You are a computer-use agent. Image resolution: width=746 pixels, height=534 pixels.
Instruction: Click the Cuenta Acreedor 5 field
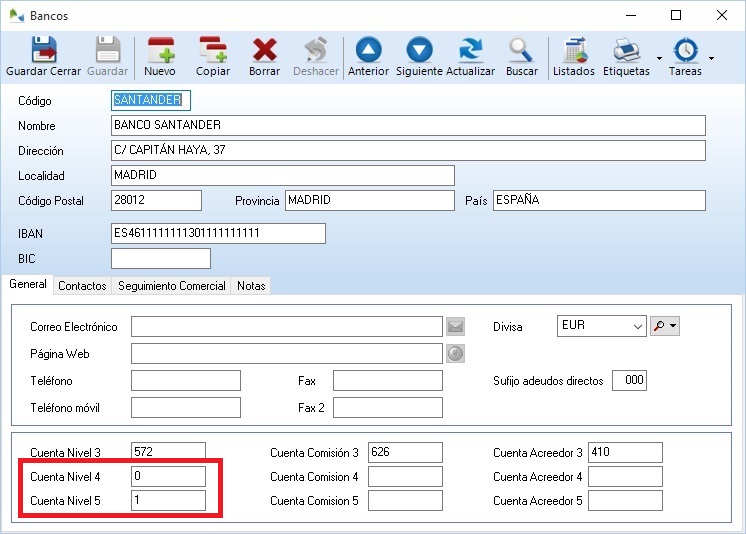click(x=625, y=501)
